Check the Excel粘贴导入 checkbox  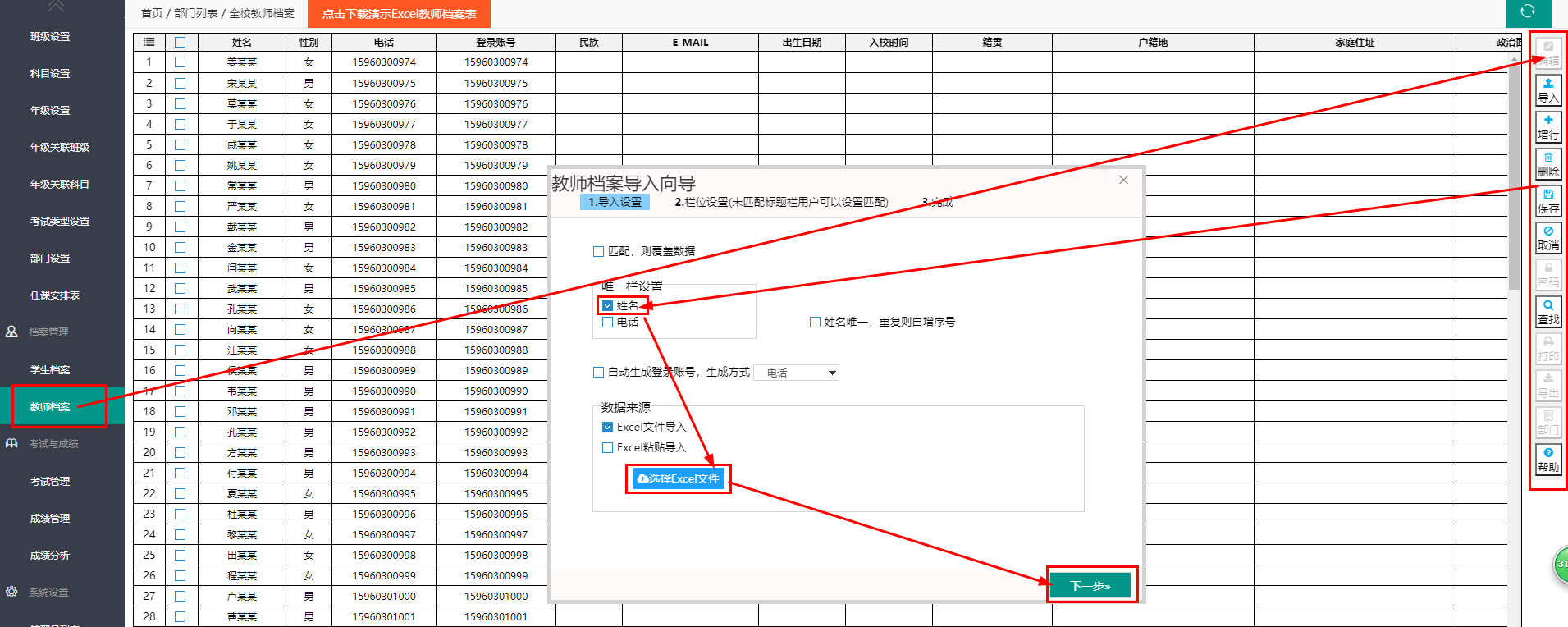point(608,448)
